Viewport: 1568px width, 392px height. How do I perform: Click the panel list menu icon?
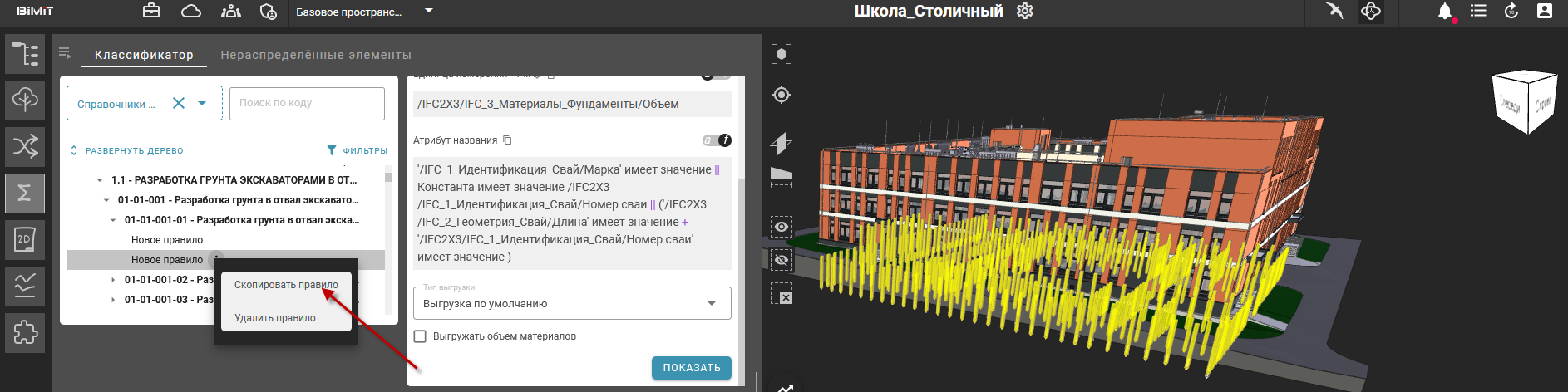coord(65,53)
